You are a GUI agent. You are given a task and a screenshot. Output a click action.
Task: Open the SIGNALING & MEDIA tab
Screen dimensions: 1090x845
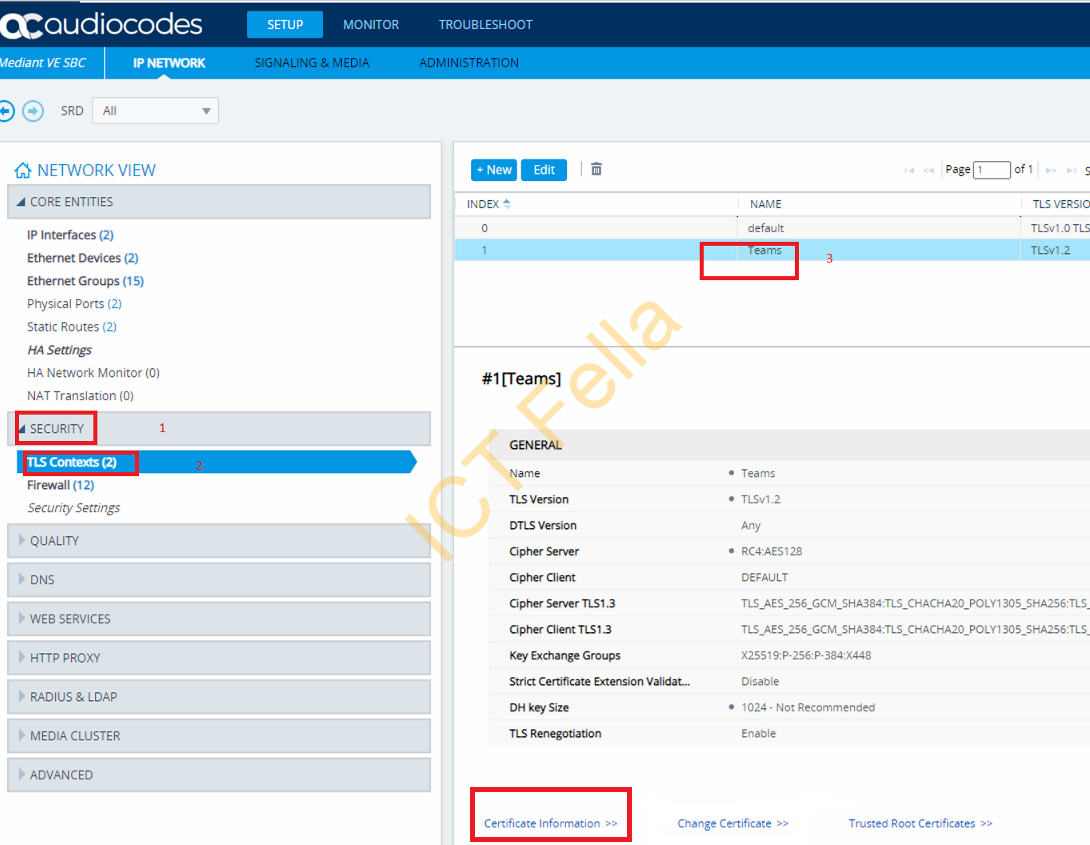click(312, 62)
